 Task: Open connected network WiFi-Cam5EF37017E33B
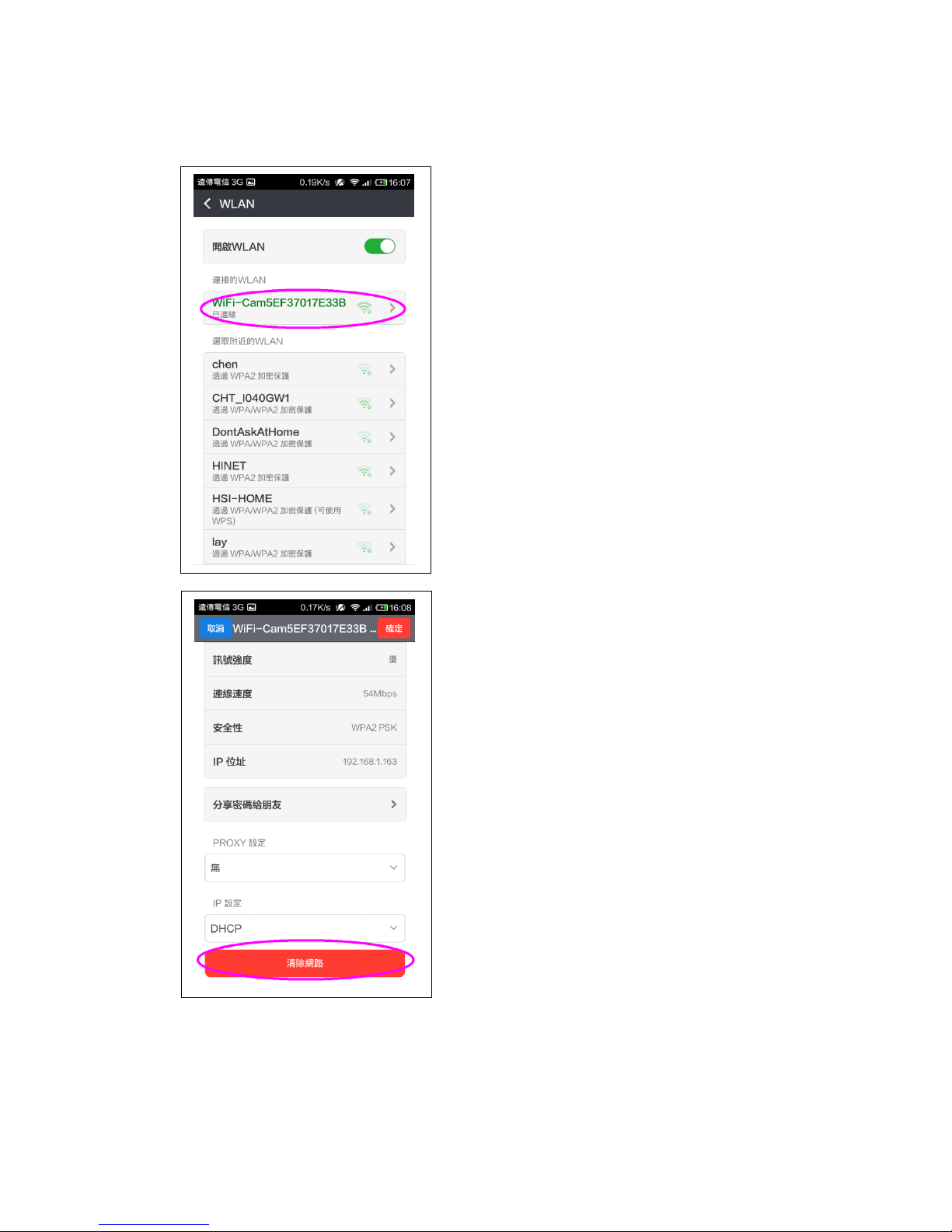[304, 308]
